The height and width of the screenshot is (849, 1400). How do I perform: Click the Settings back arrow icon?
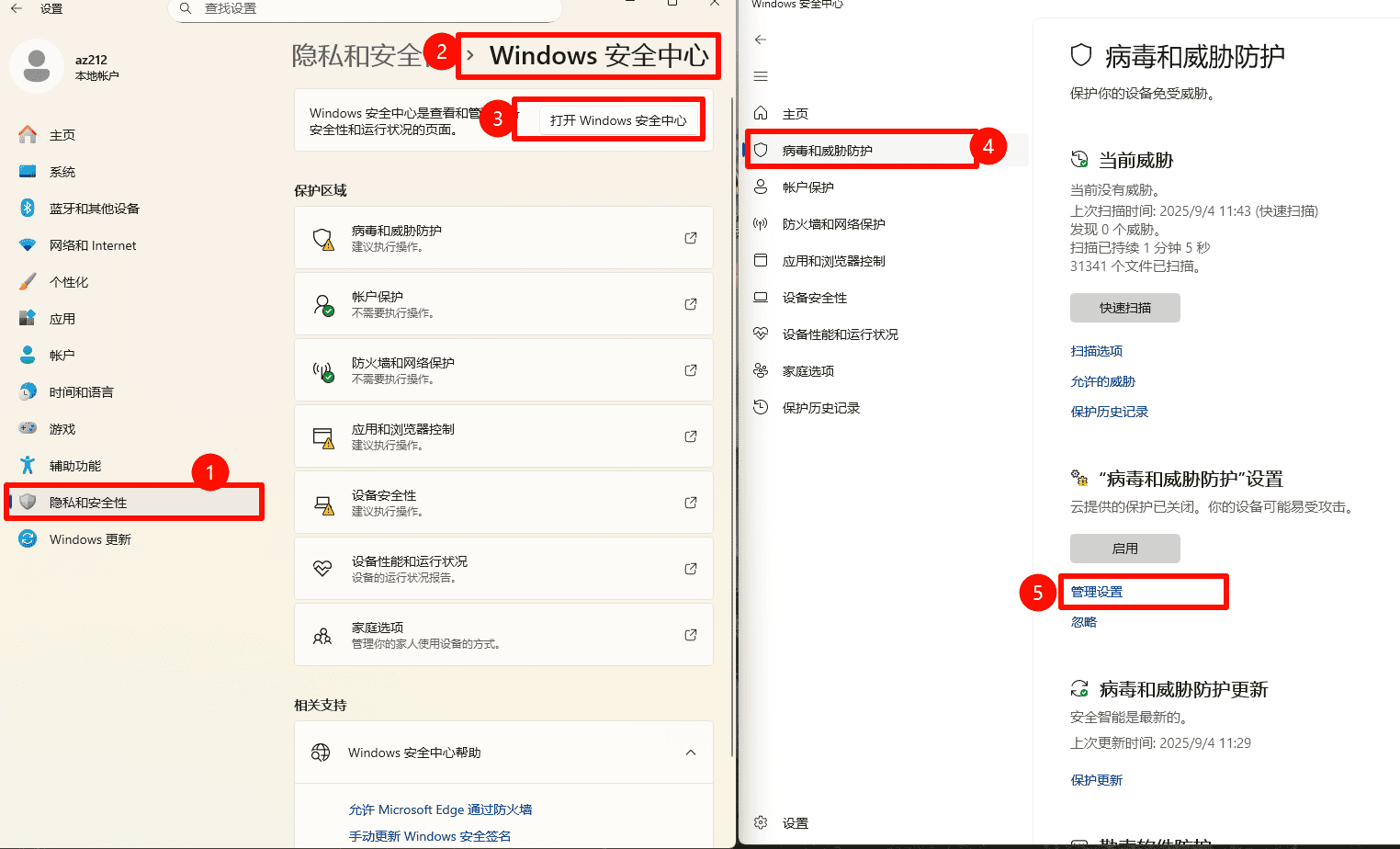pyautogui.click(x=17, y=8)
